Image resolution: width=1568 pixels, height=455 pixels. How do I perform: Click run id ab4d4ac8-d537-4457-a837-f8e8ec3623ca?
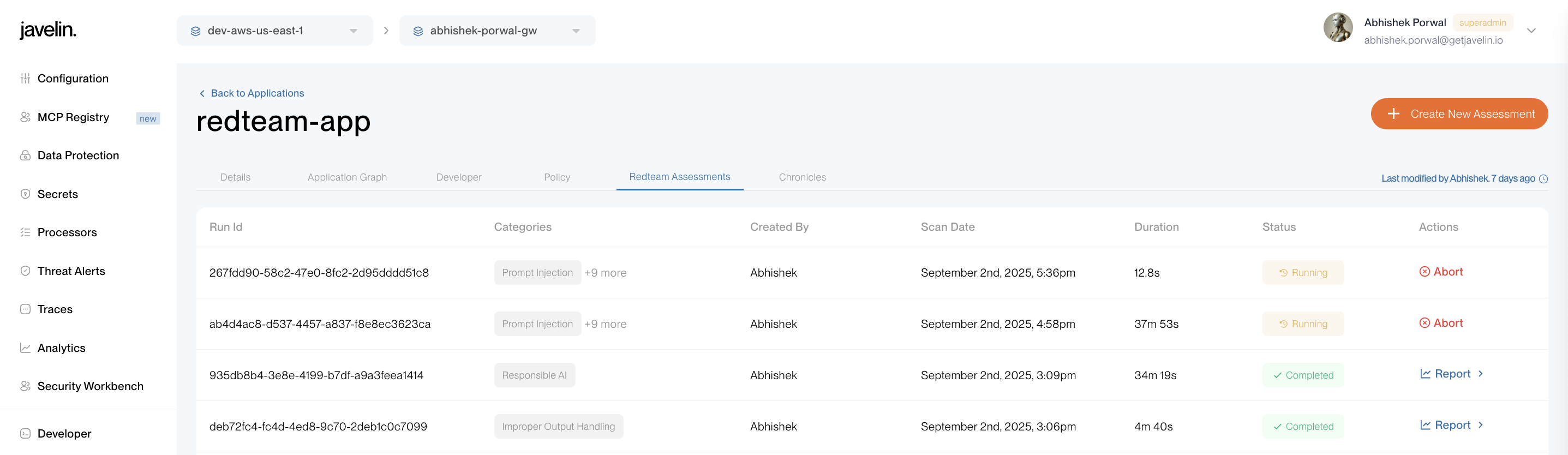click(320, 324)
